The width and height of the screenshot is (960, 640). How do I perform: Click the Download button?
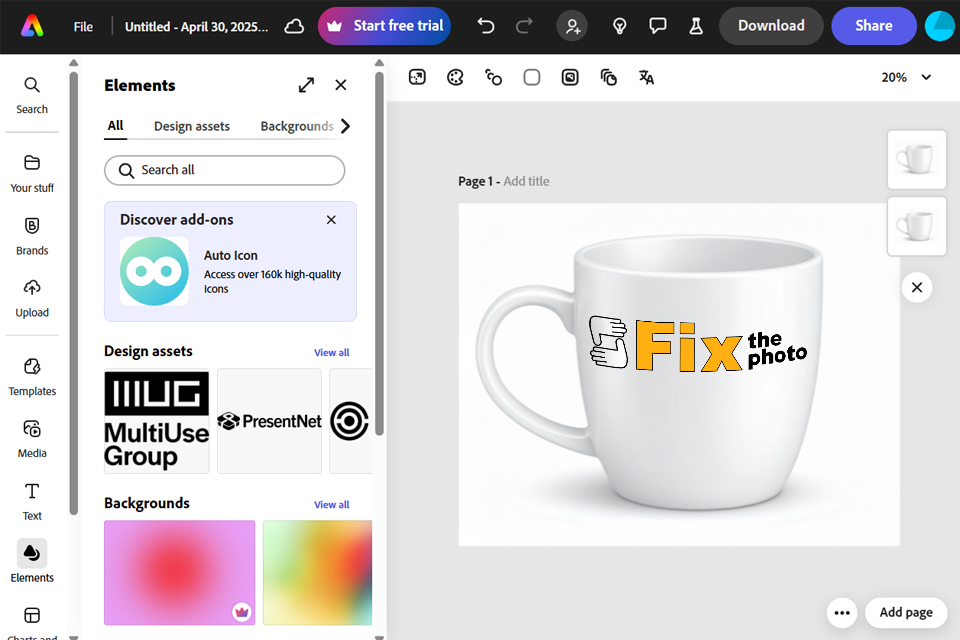[x=771, y=26]
